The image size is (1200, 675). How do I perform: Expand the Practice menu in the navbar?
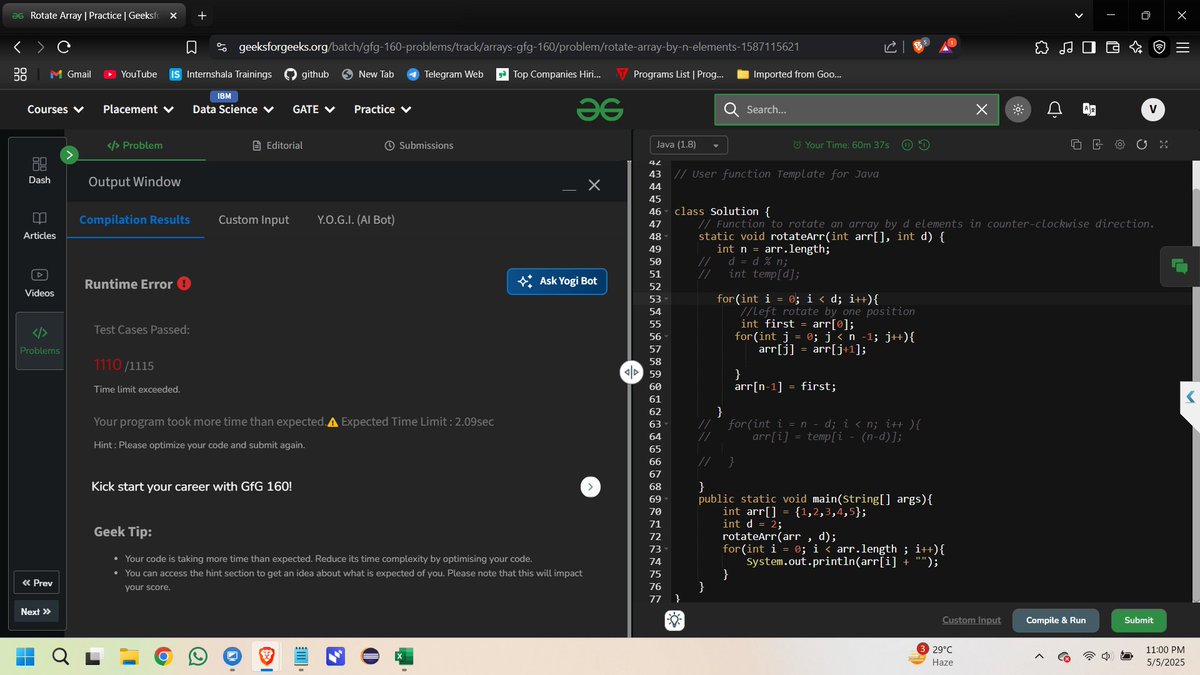[x=381, y=109]
